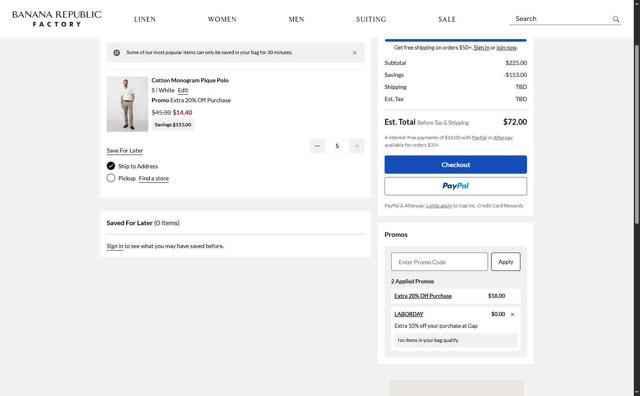
Task: Click the info icon in bag notice
Action: click(x=117, y=53)
